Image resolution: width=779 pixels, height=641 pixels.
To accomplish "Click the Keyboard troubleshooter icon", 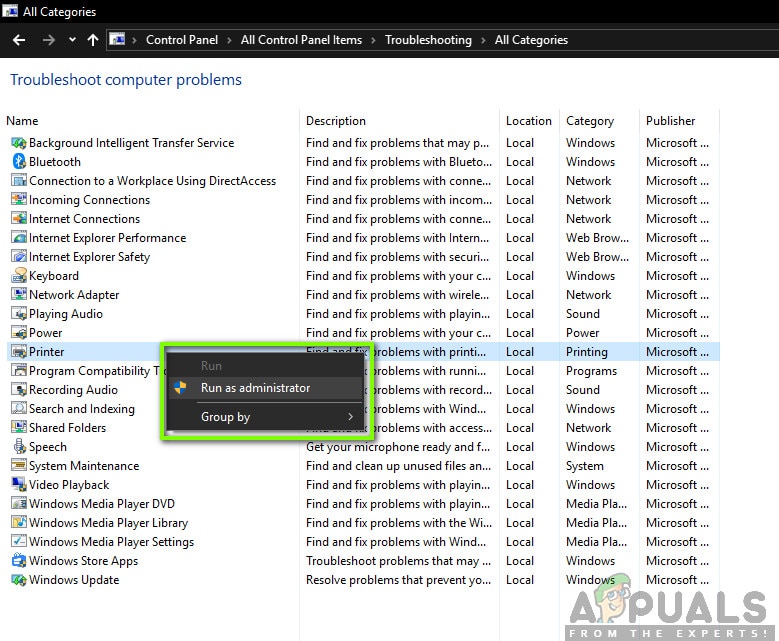I will pyautogui.click(x=19, y=276).
